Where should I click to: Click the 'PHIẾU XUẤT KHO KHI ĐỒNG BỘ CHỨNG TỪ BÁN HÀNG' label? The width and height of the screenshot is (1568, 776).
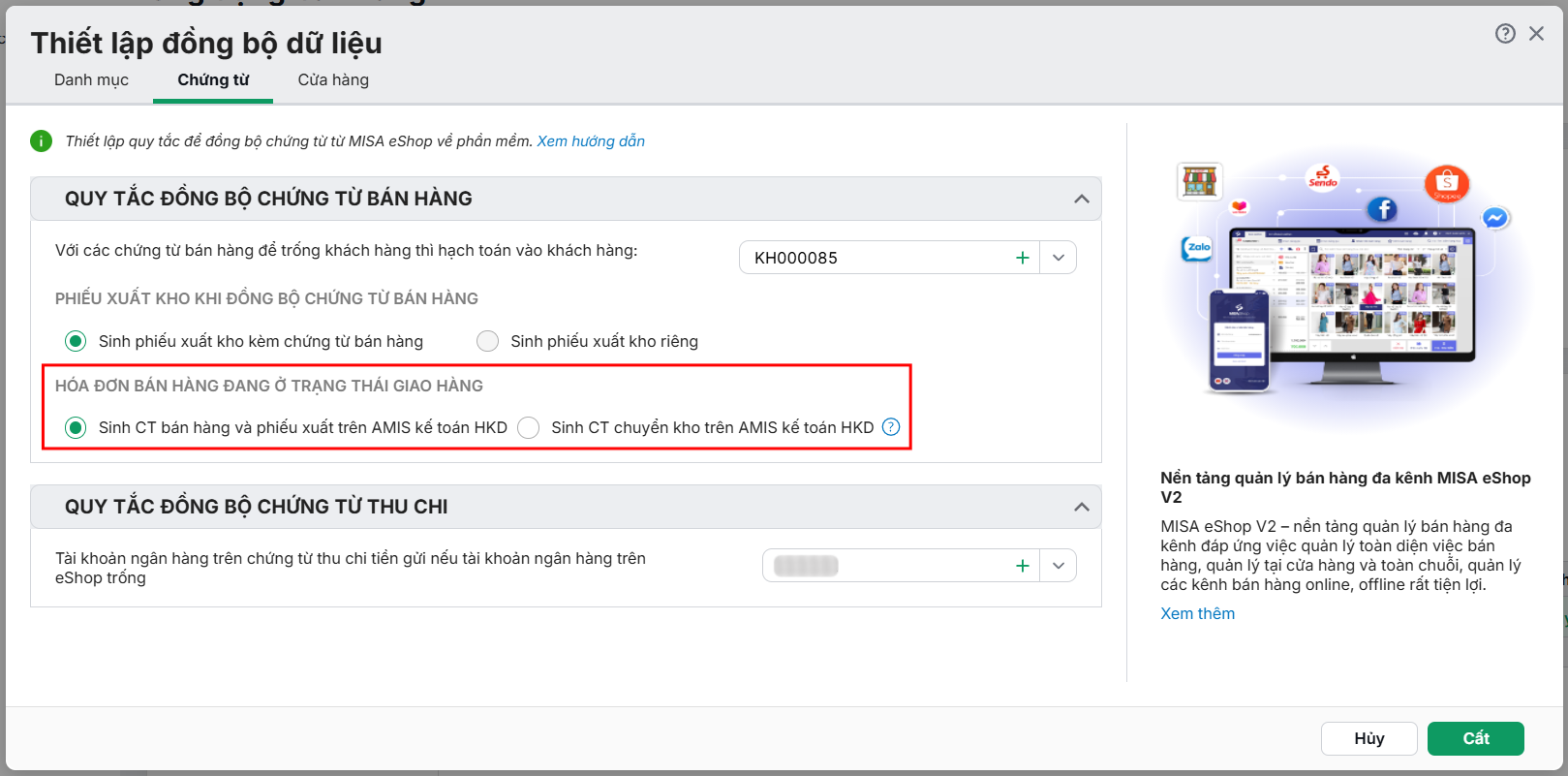pyautogui.click(x=266, y=298)
